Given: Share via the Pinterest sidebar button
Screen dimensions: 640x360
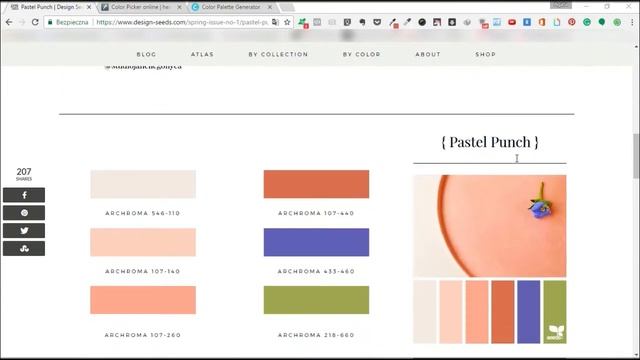Looking at the screenshot, I should coord(24,213).
